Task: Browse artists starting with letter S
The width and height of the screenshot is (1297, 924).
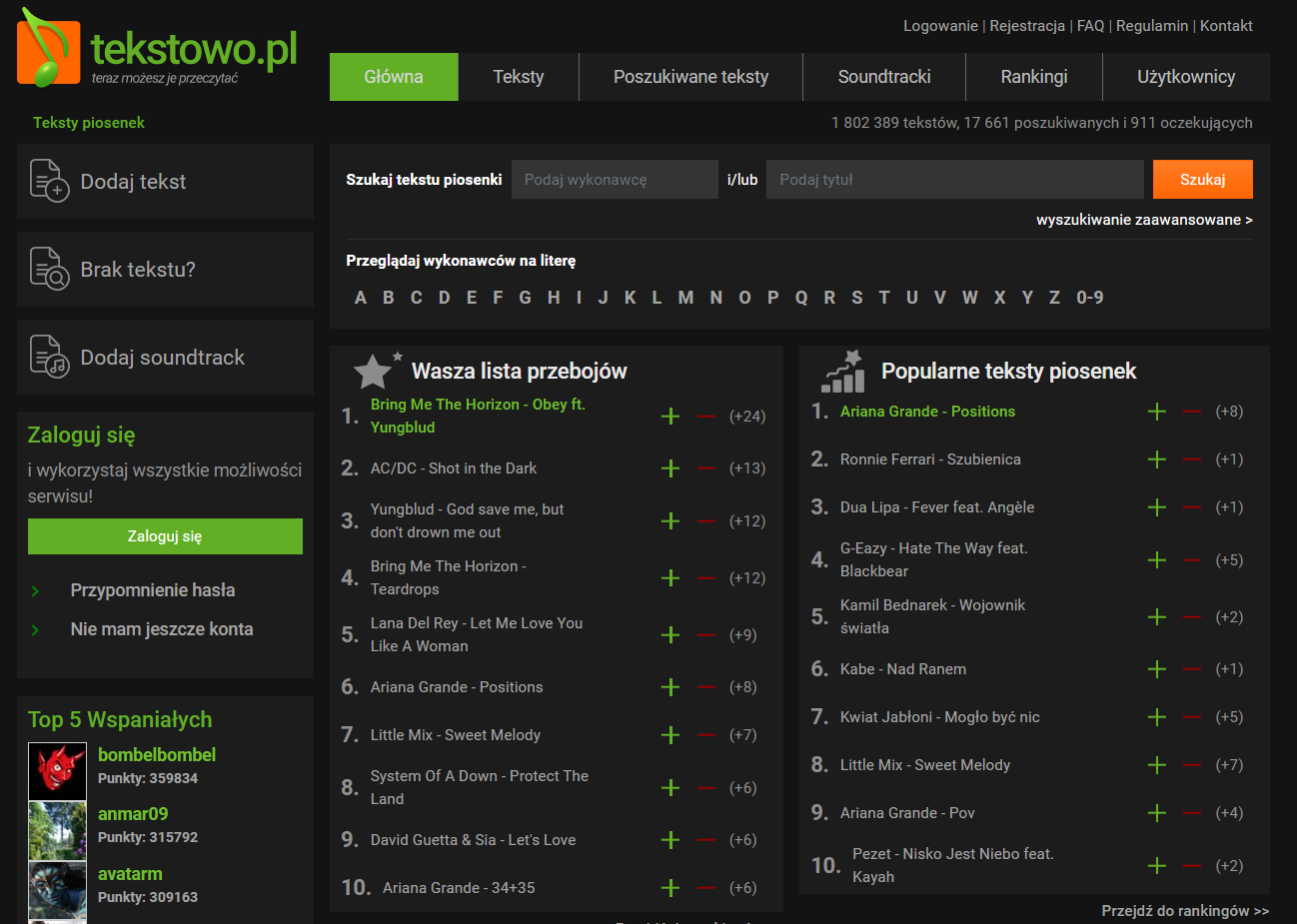Action: coord(857,298)
